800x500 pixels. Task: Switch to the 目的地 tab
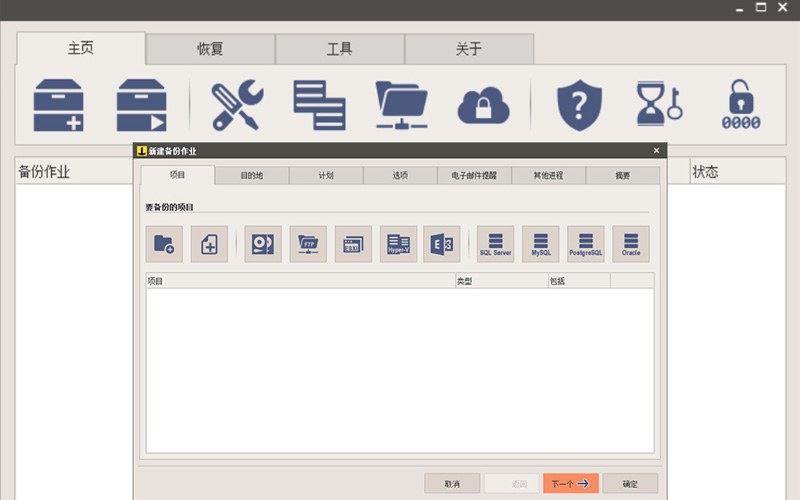251,175
